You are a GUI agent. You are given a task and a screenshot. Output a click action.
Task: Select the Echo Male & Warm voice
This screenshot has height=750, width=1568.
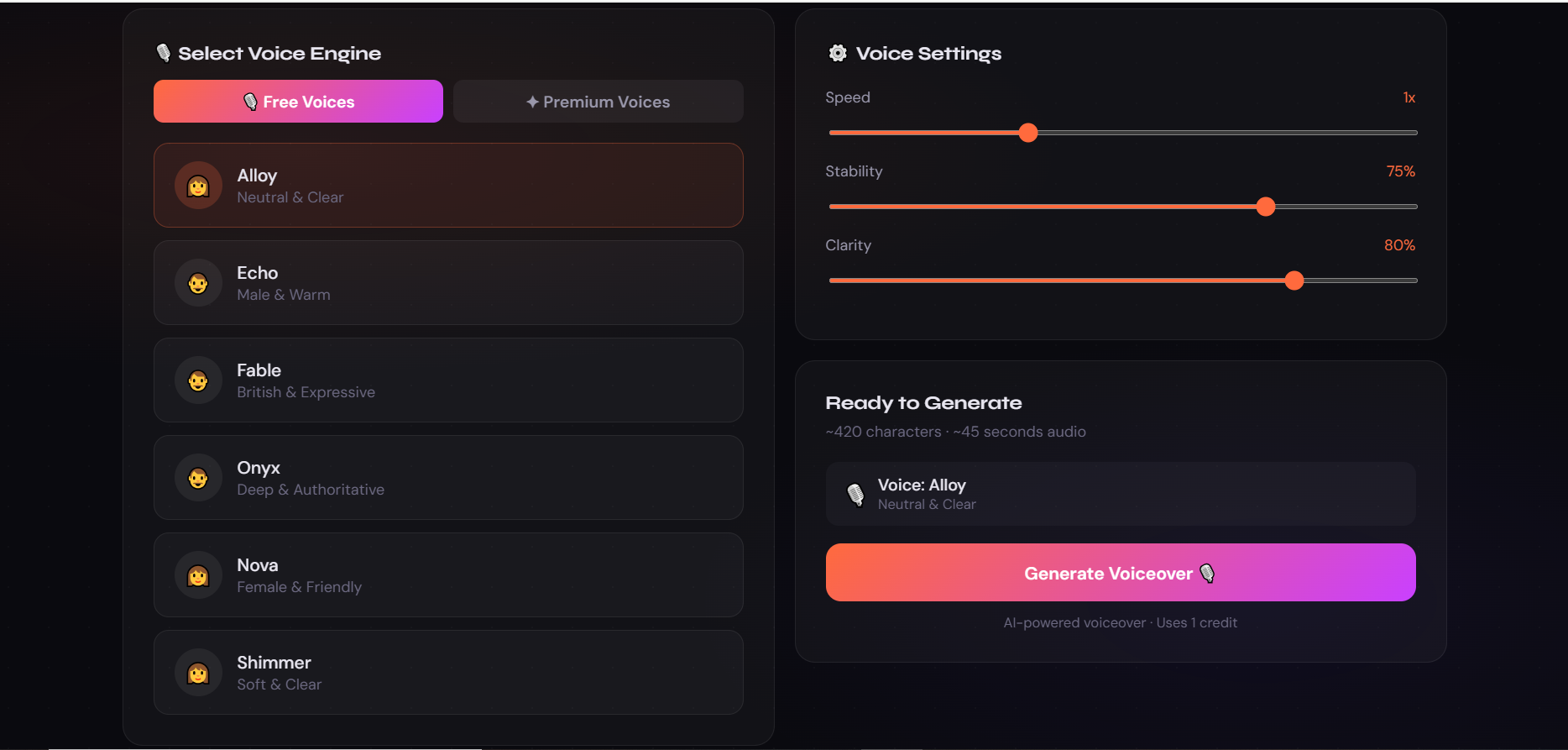[x=448, y=282]
